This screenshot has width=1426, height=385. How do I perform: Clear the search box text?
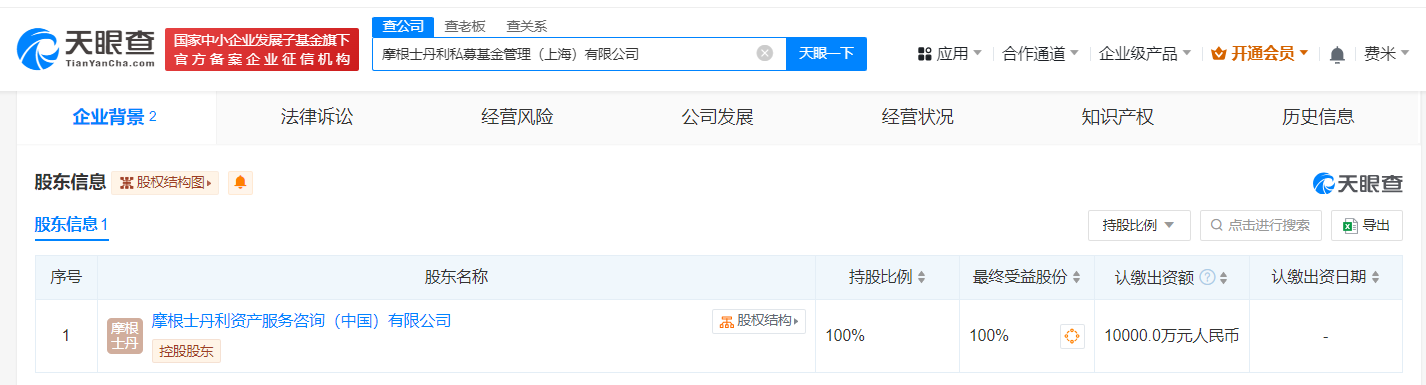(x=765, y=53)
